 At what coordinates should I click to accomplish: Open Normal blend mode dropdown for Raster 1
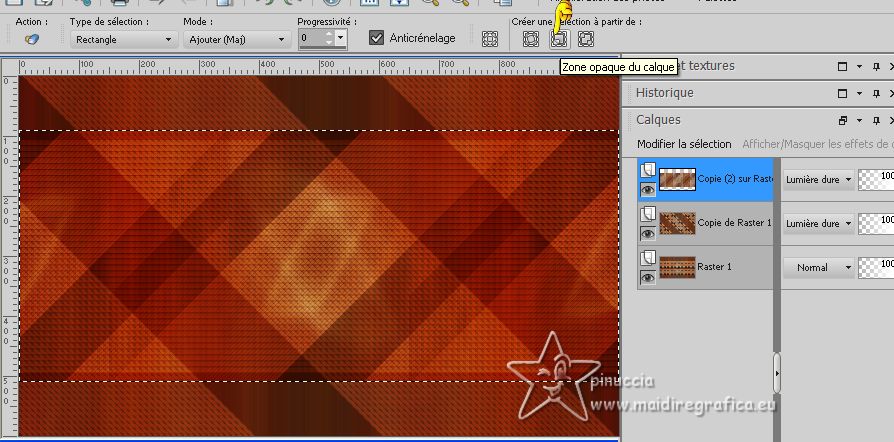818,267
